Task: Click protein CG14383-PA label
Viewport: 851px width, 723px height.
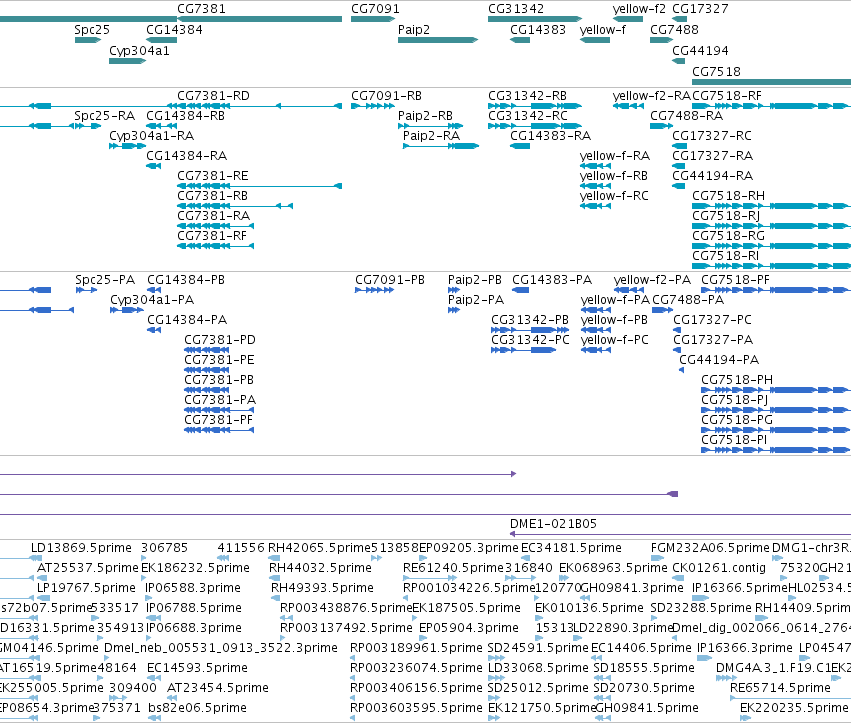Action: (552, 280)
